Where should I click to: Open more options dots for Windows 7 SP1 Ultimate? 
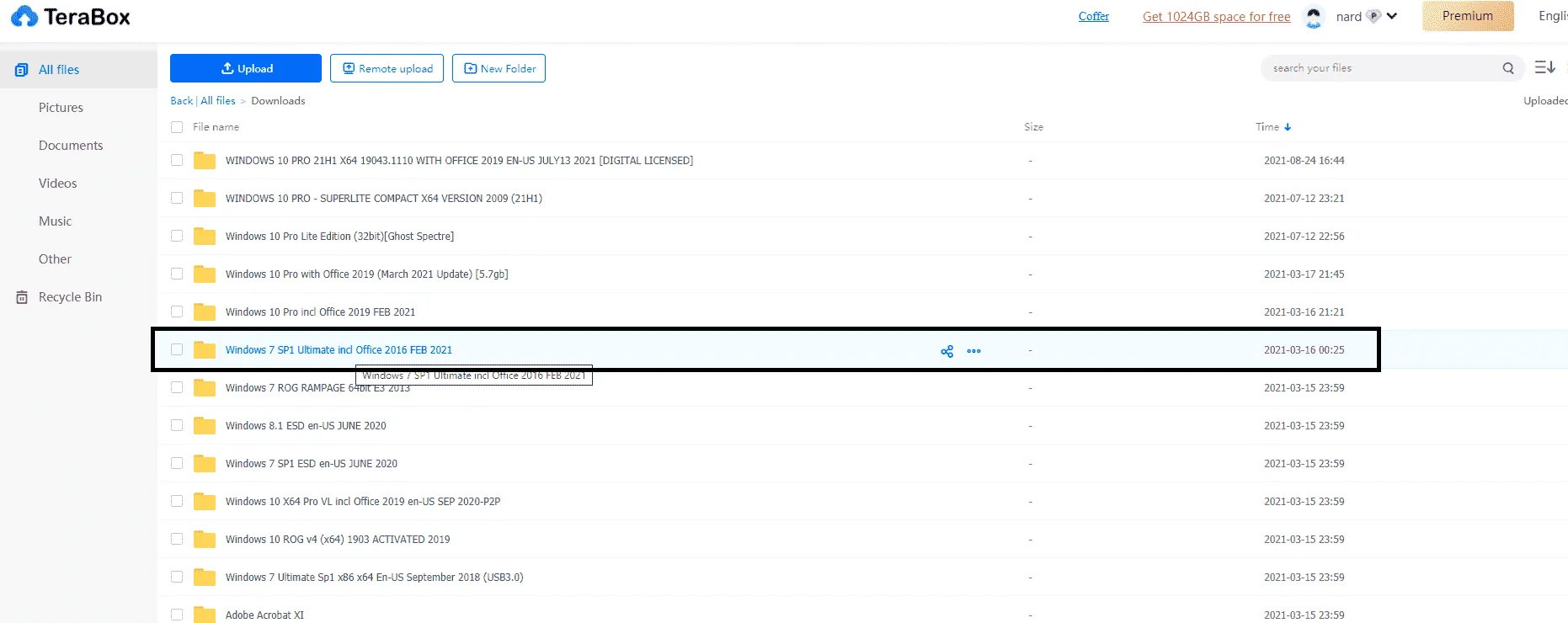974,351
